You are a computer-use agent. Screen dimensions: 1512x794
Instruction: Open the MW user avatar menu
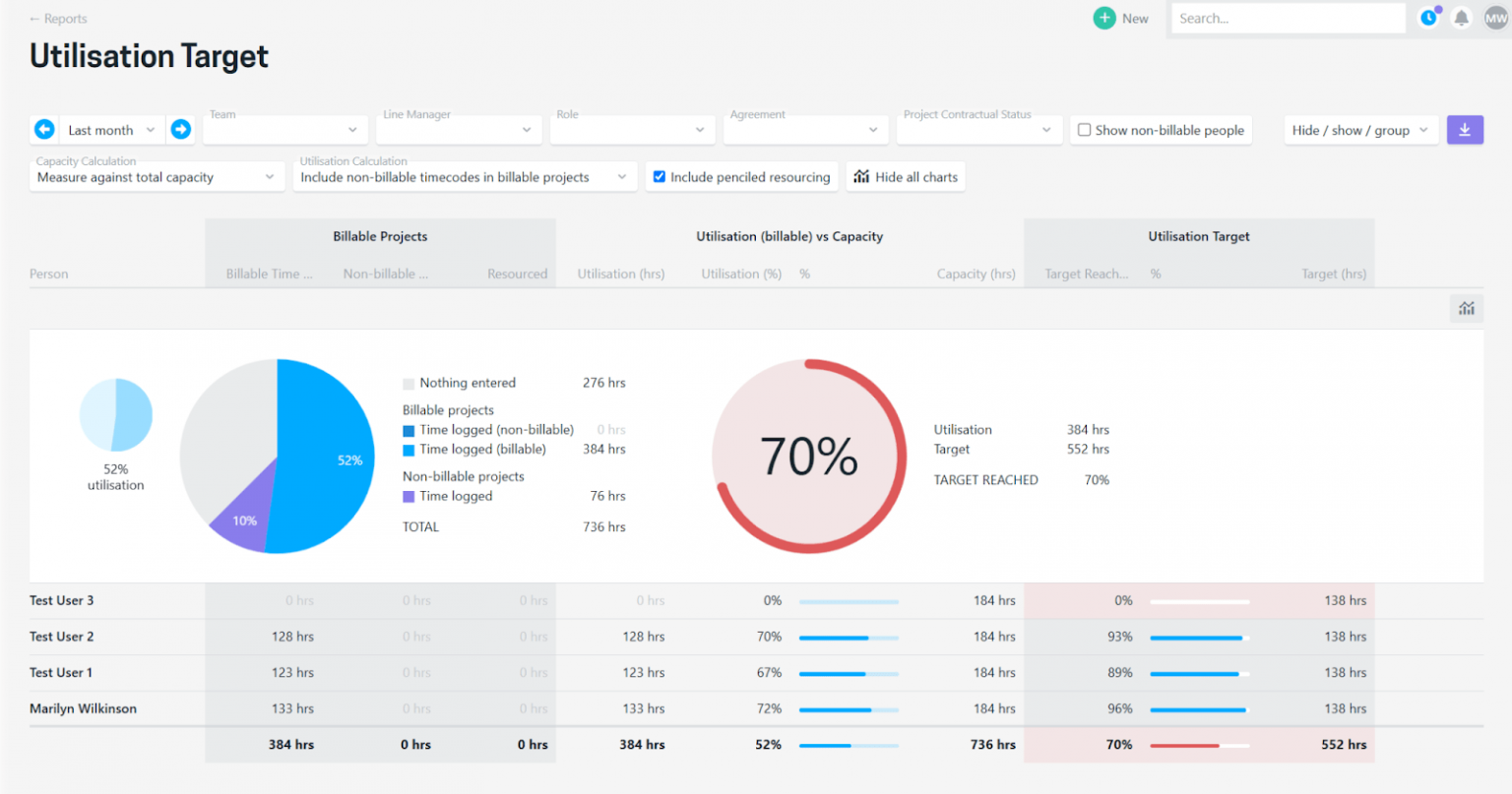tap(1494, 17)
